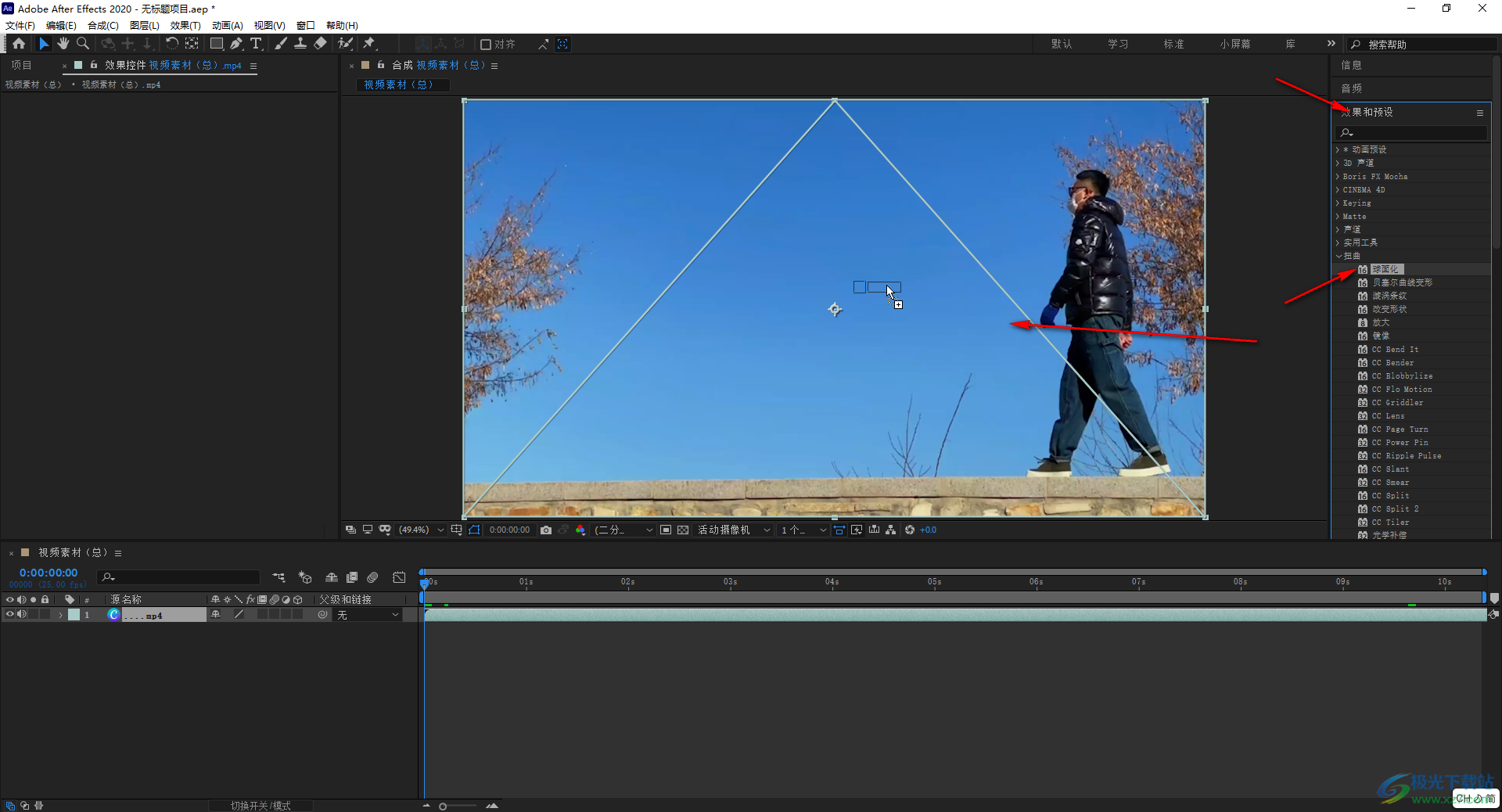Open the 效果(T) menu
The width and height of the screenshot is (1502, 812).
click(x=185, y=26)
